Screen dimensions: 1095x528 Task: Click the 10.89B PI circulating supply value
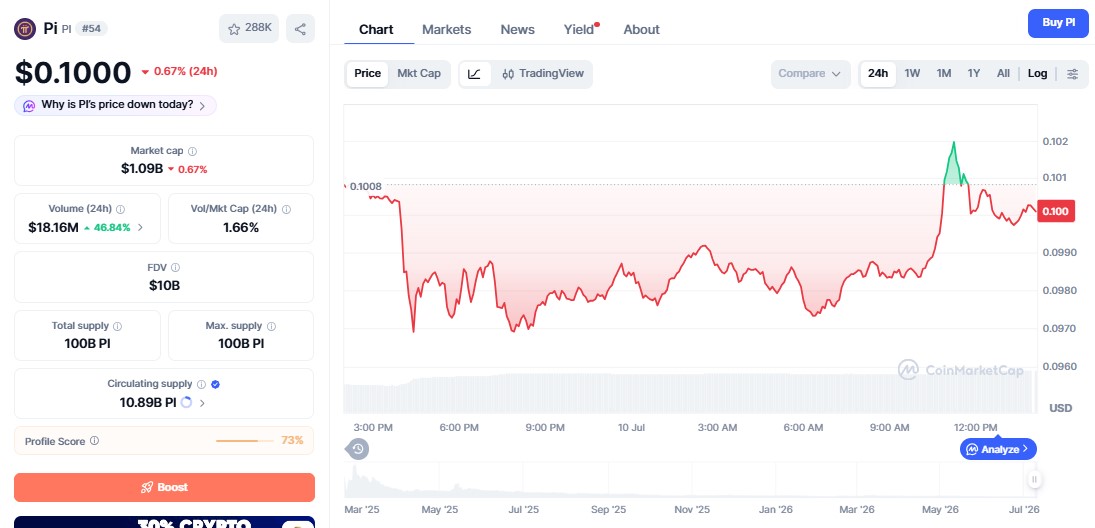pos(147,402)
